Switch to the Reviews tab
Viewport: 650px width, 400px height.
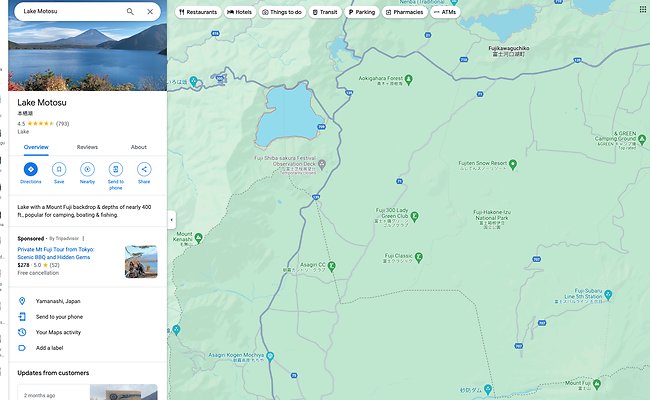coord(87,147)
